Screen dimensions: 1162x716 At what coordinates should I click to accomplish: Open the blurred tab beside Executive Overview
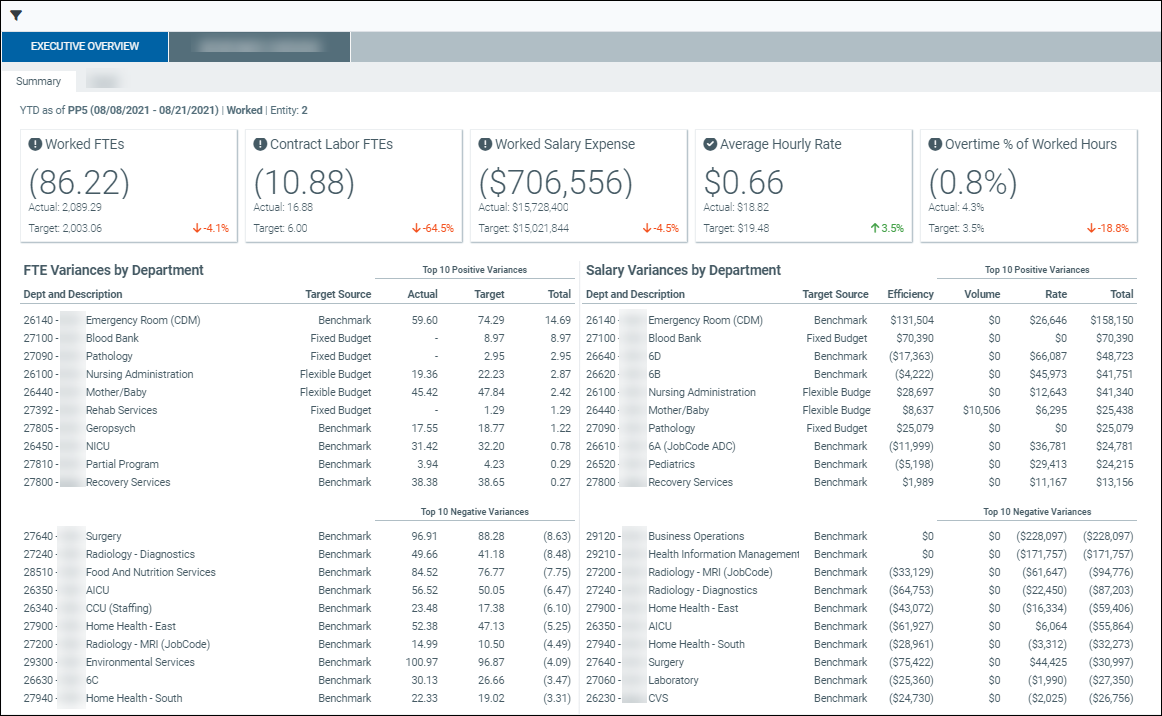point(259,47)
